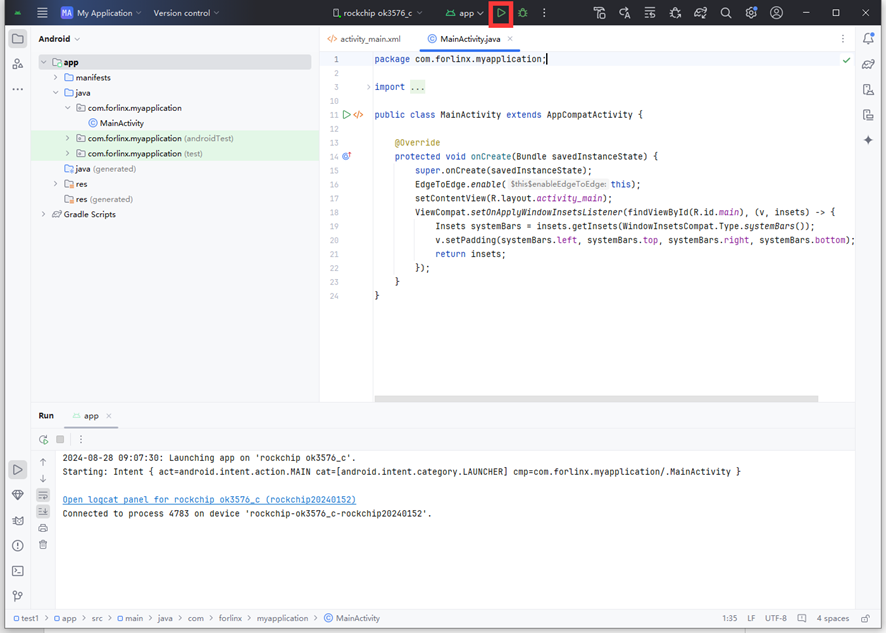Select MainActivity in project tree
The width and height of the screenshot is (886, 633).
pyautogui.click(x=116, y=123)
